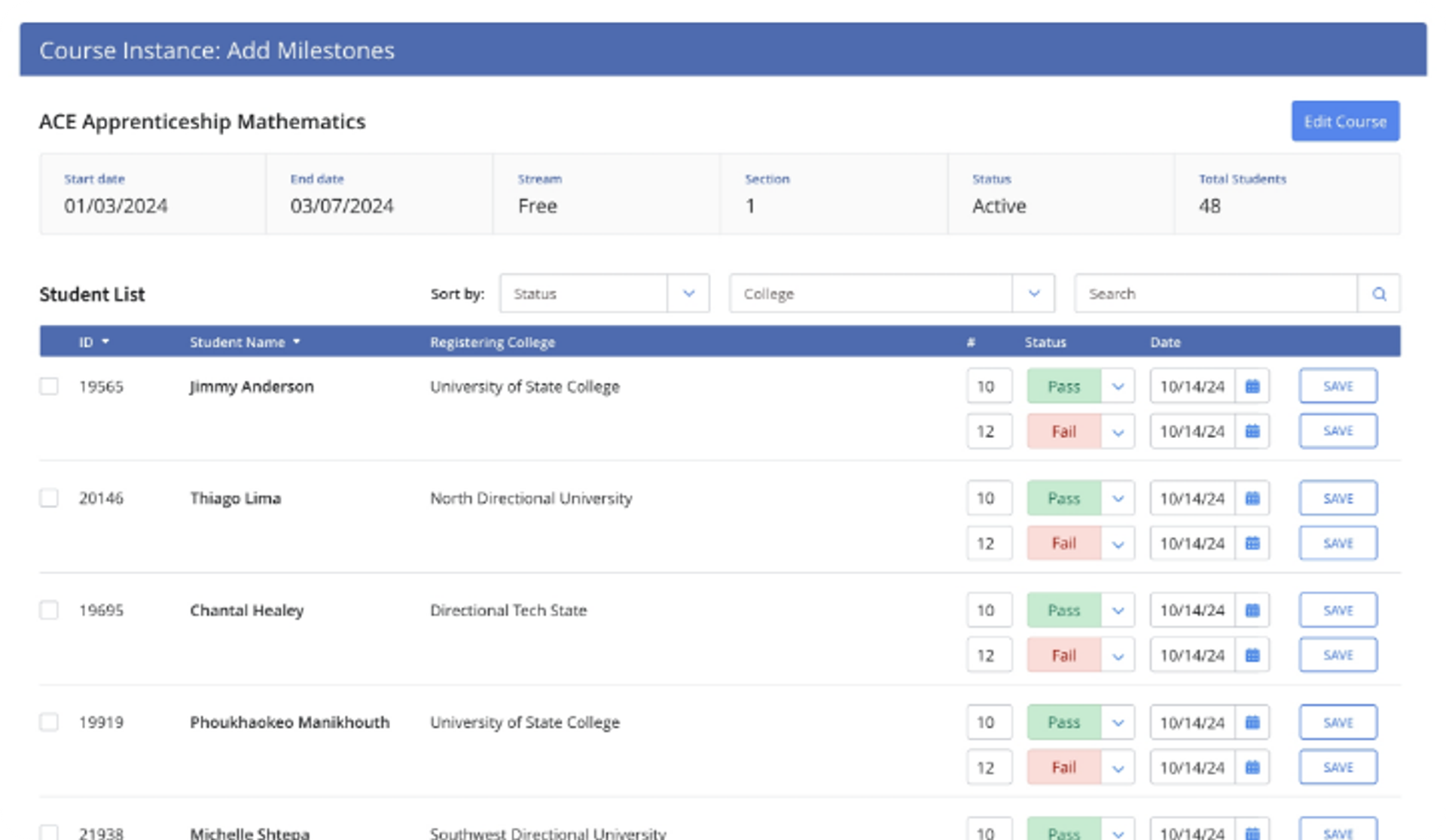The width and height of the screenshot is (1446, 840).
Task: Sort by ID column arrow
Action: click(105, 342)
